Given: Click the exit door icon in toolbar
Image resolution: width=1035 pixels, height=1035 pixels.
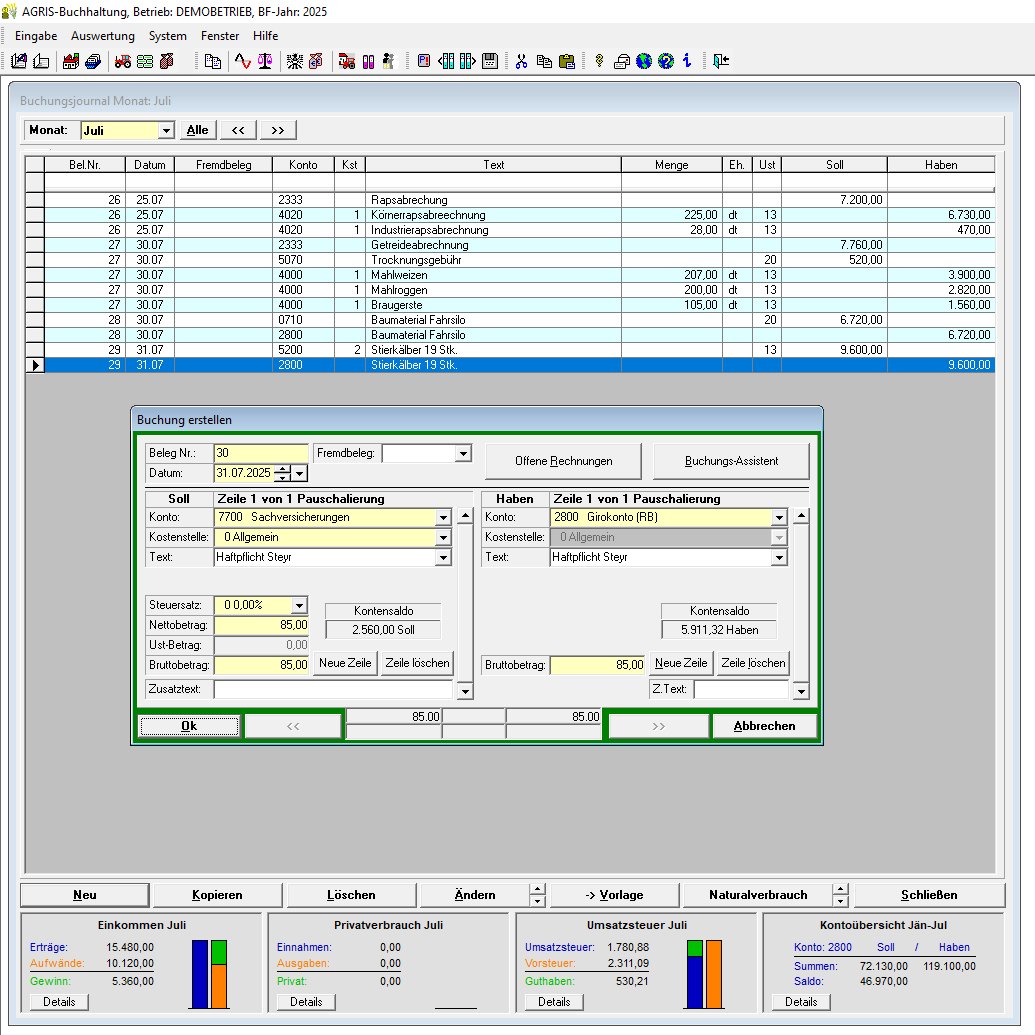Looking at the screenshot, I should coord(722,61).
